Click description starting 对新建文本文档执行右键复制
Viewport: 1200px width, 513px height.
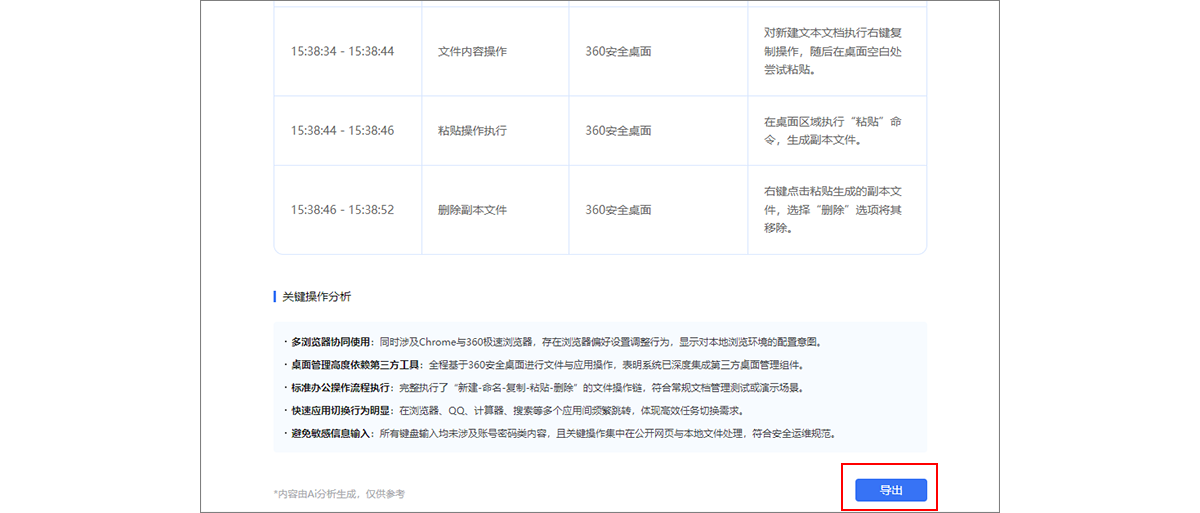(833, 51)
